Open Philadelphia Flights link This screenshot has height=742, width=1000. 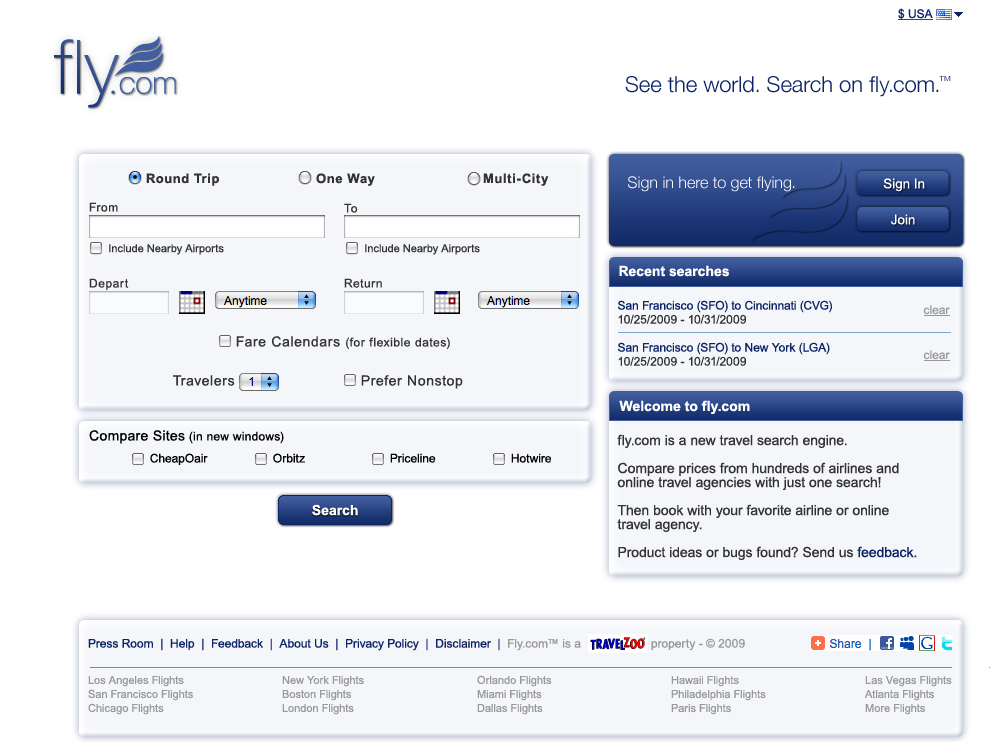pyautogui.click(x=718, y=694)
